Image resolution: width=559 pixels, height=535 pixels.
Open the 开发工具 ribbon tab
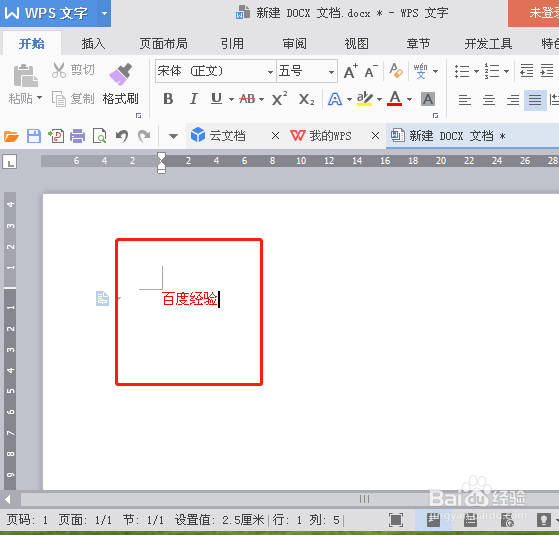[x=488, y=43]
